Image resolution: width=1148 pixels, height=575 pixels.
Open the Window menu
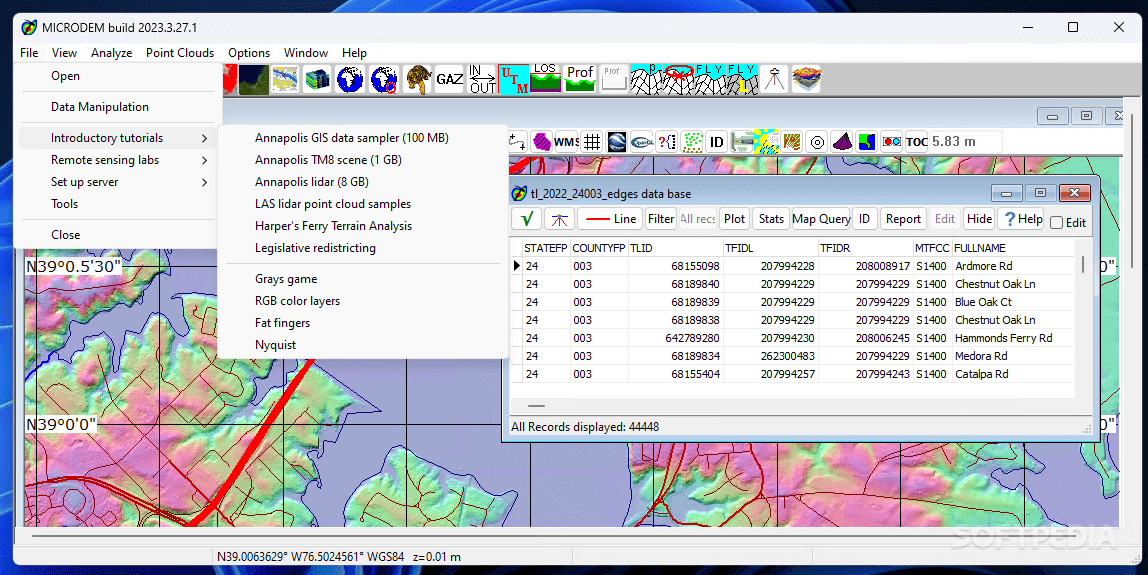(x=306, y=53)
